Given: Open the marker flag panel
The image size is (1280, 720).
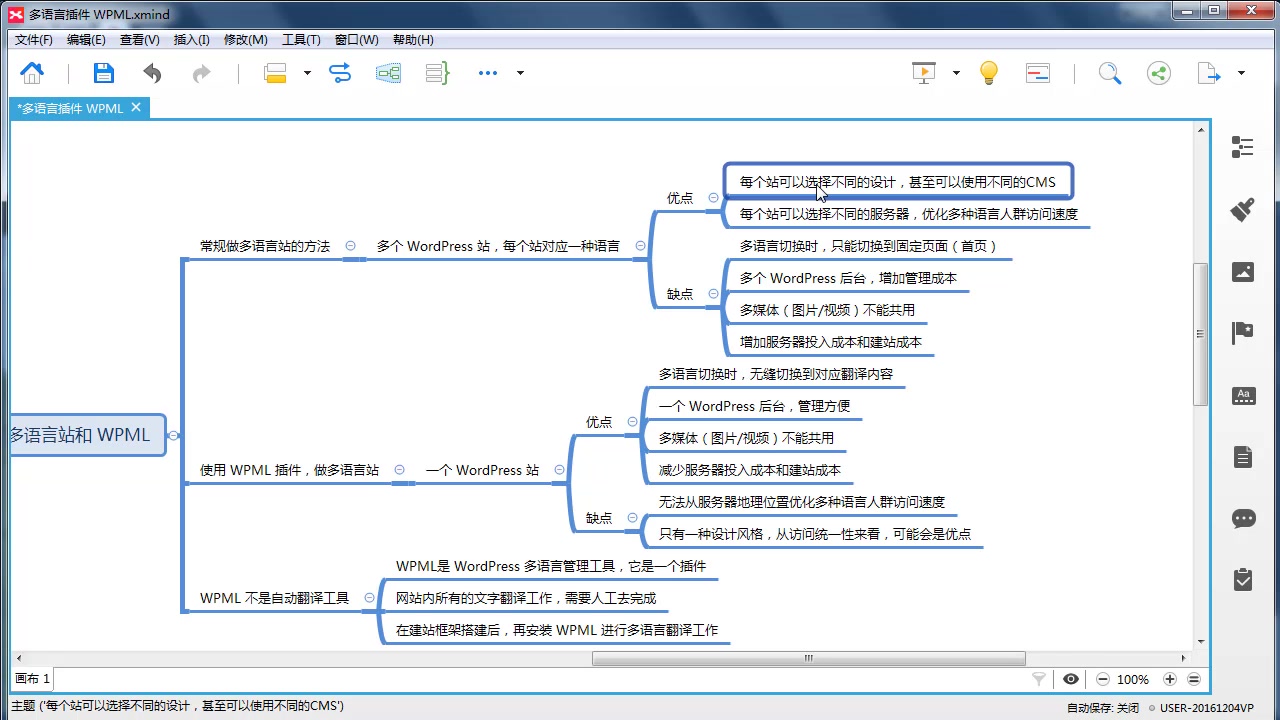Looking at the screenshot, I should (x=1242, y=333).
